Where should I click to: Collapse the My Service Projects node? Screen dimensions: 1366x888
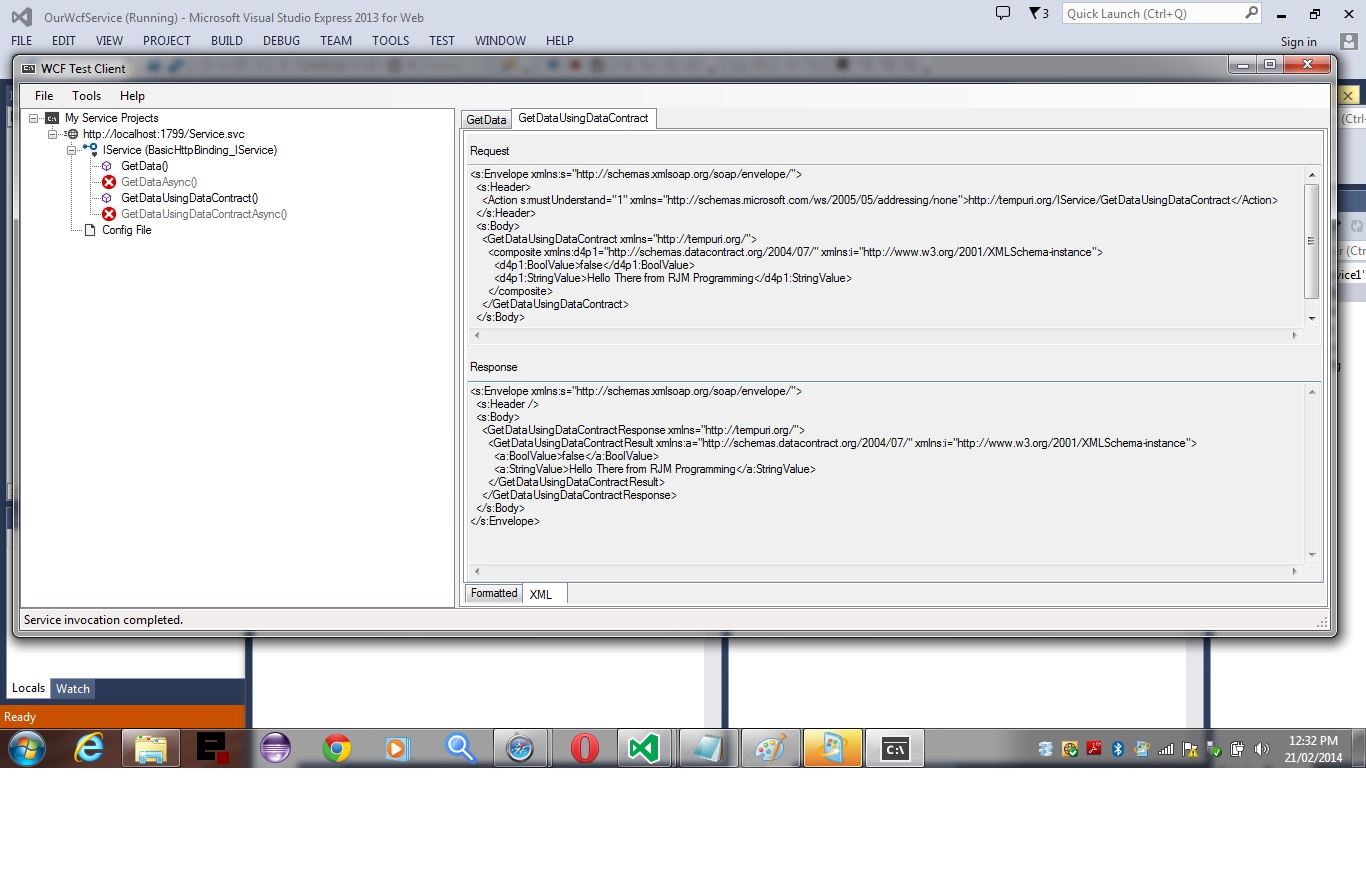point(35,118)
